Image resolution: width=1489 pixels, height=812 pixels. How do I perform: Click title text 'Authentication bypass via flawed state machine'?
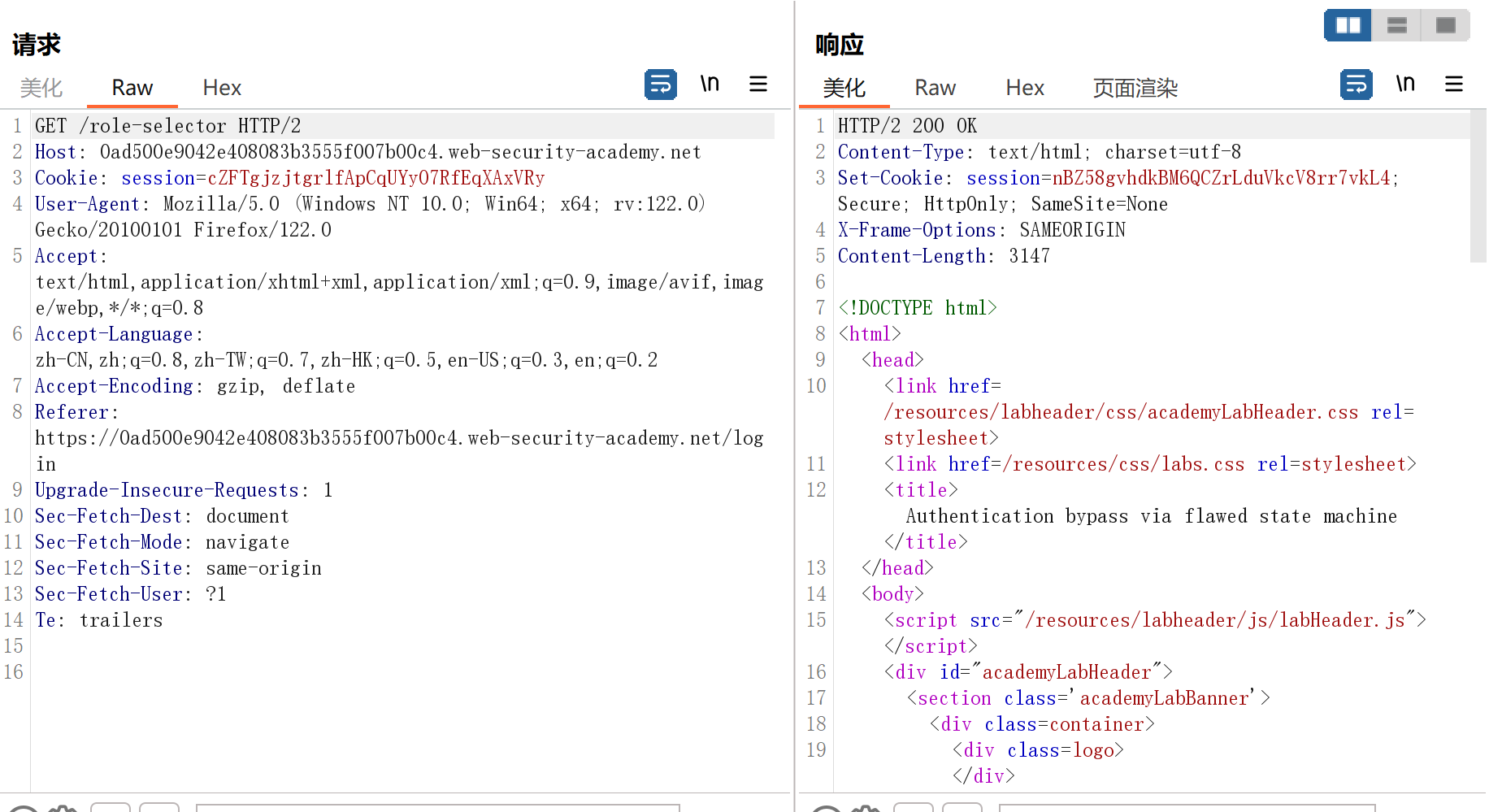(1152, 516)
